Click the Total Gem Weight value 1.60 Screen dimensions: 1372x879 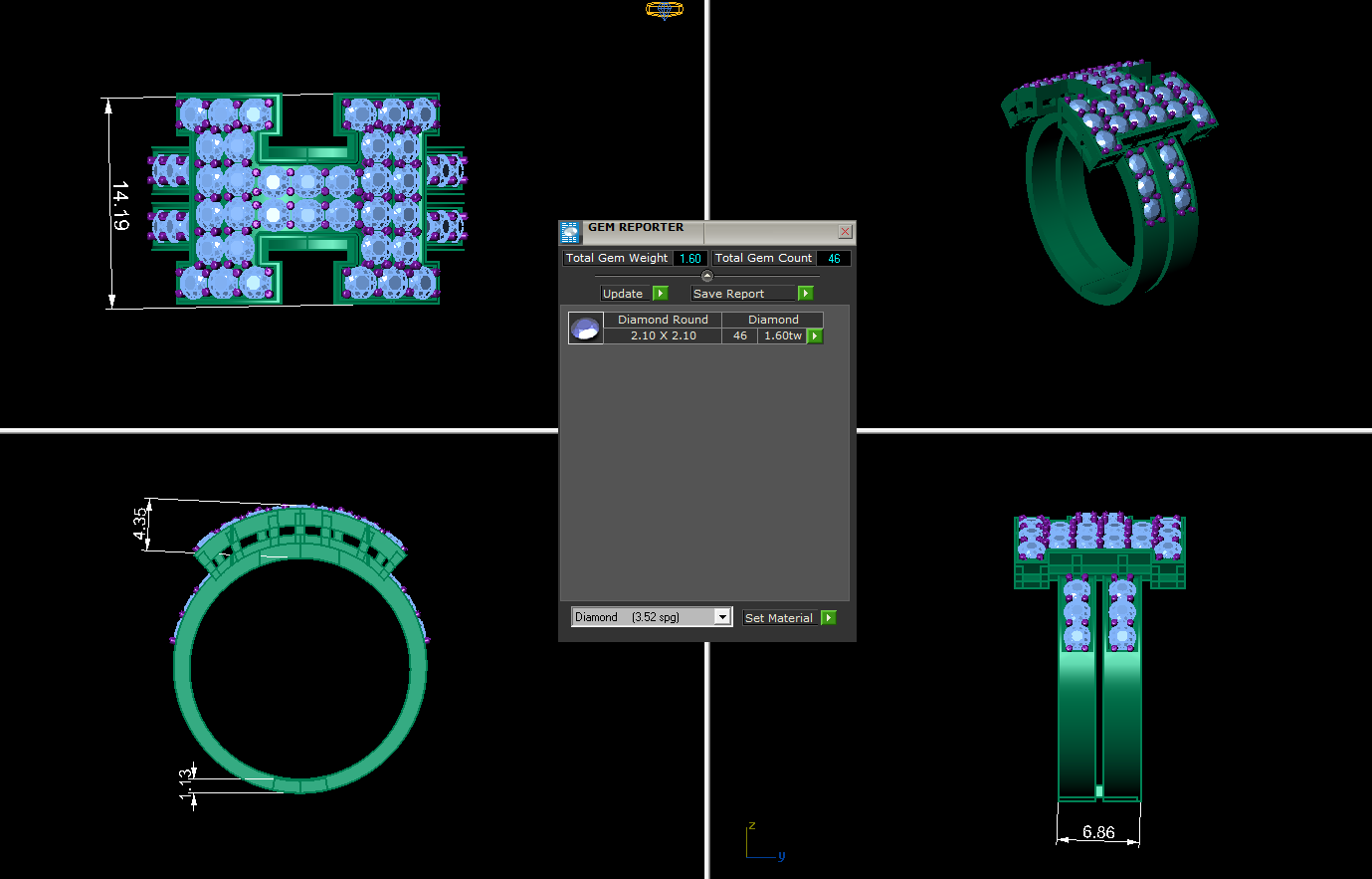point(690,259)
